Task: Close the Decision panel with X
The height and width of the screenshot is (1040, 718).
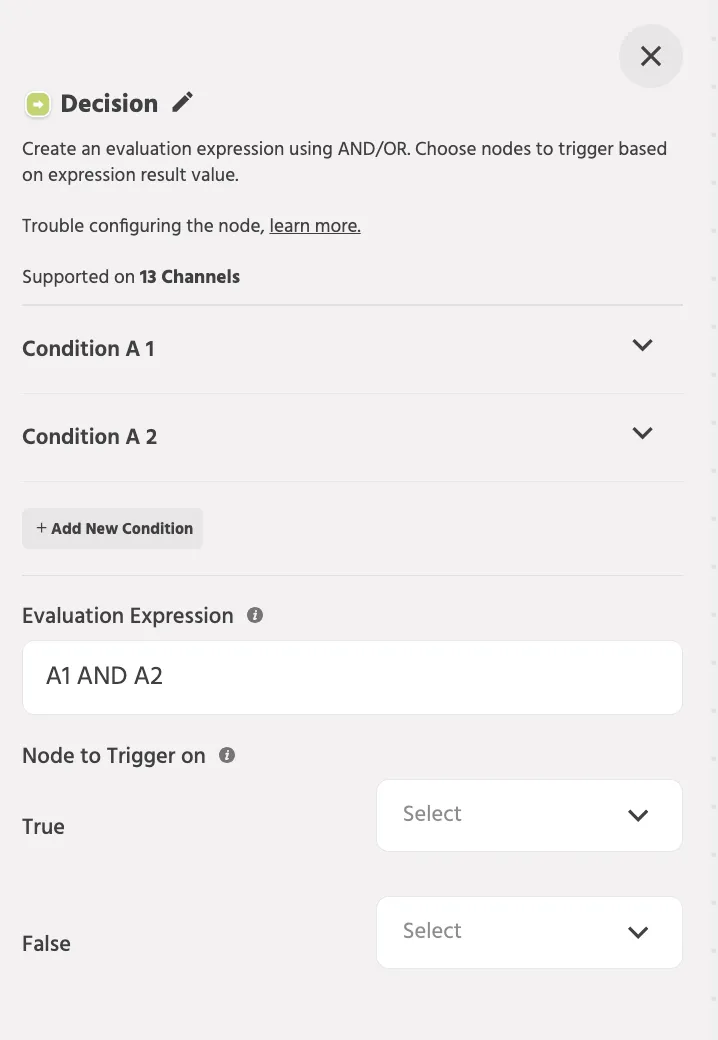Action: coord(650,56)
